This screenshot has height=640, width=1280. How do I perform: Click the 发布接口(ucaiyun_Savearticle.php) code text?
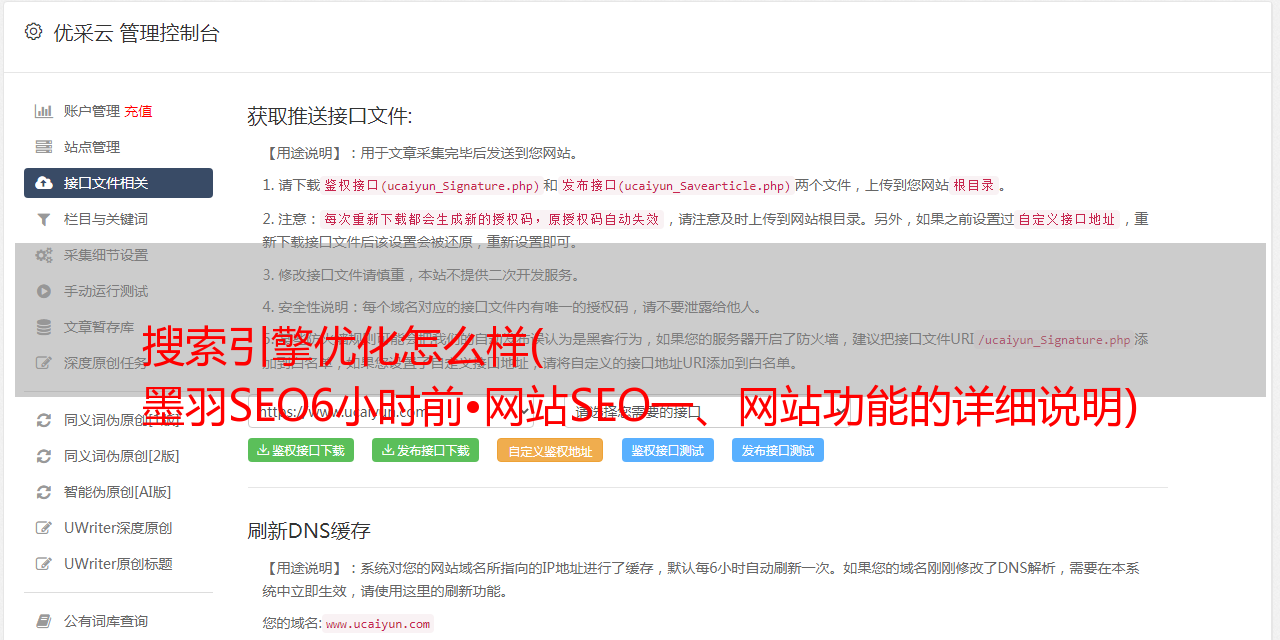tap(676, 185)
